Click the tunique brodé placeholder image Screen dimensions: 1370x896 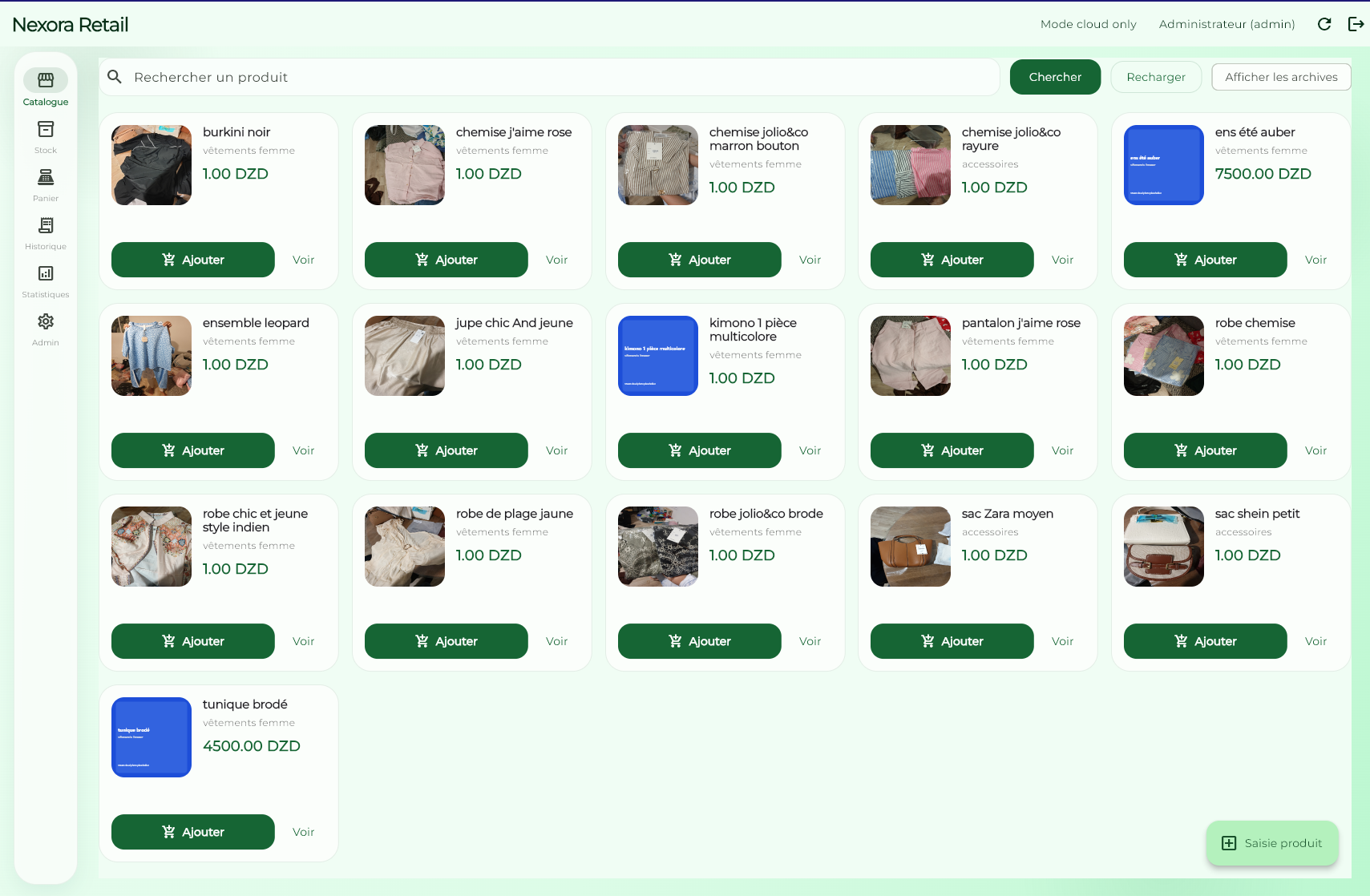(x=152, y=737)
